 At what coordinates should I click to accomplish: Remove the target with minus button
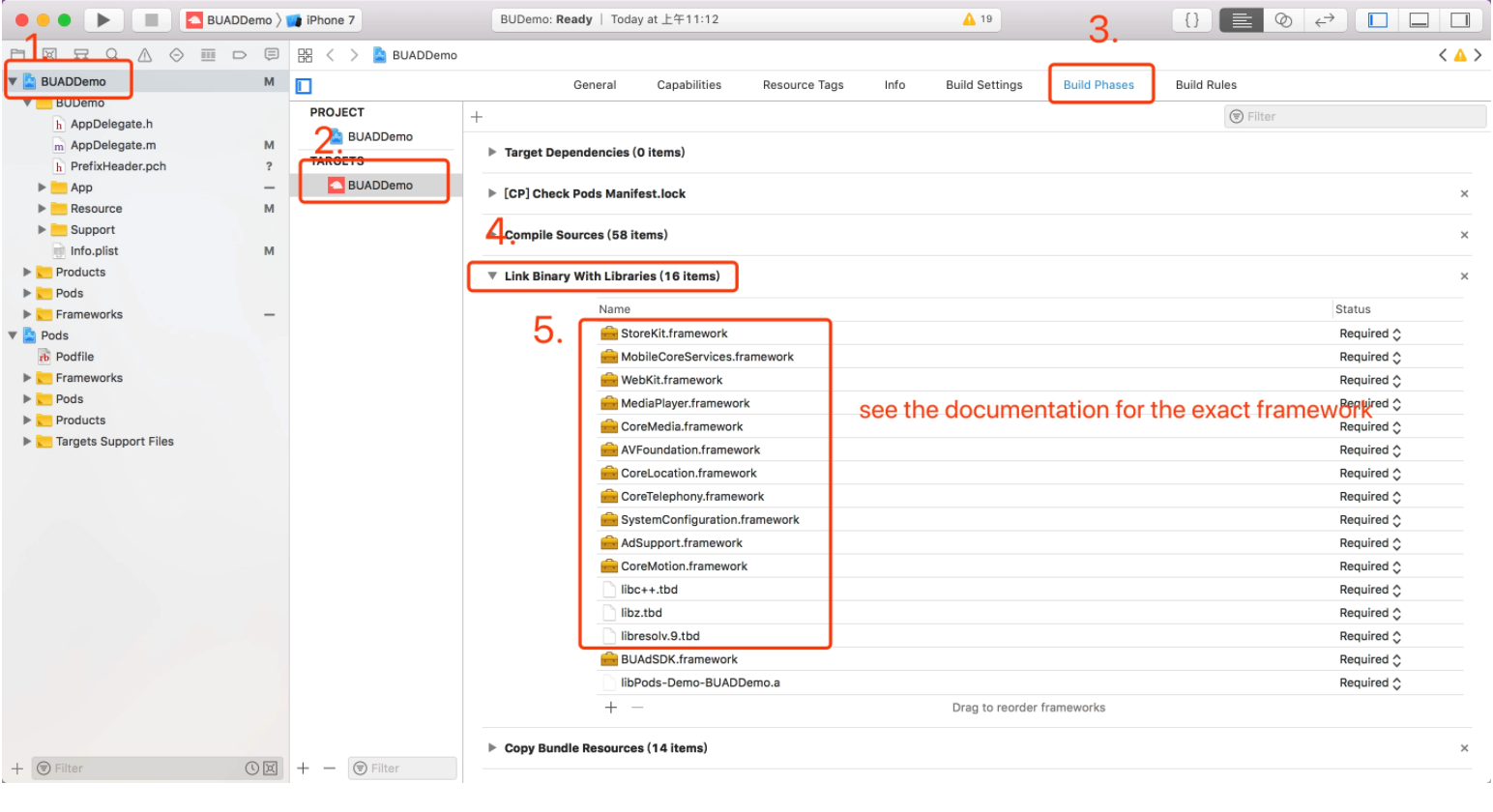pyautogui.click(x=329, y=768)
